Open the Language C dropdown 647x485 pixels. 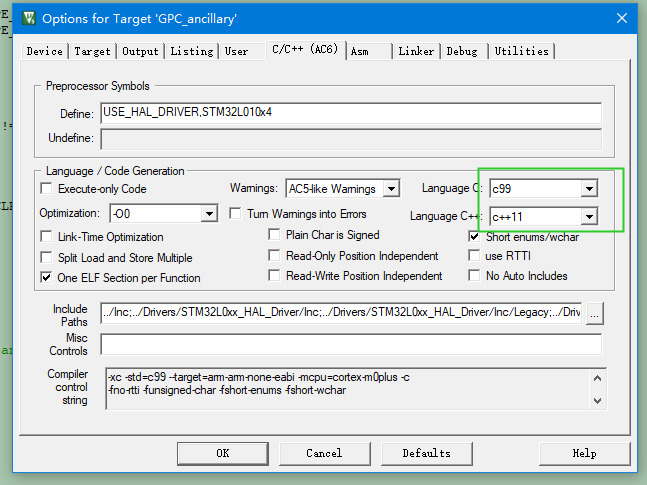click(589, 189)
